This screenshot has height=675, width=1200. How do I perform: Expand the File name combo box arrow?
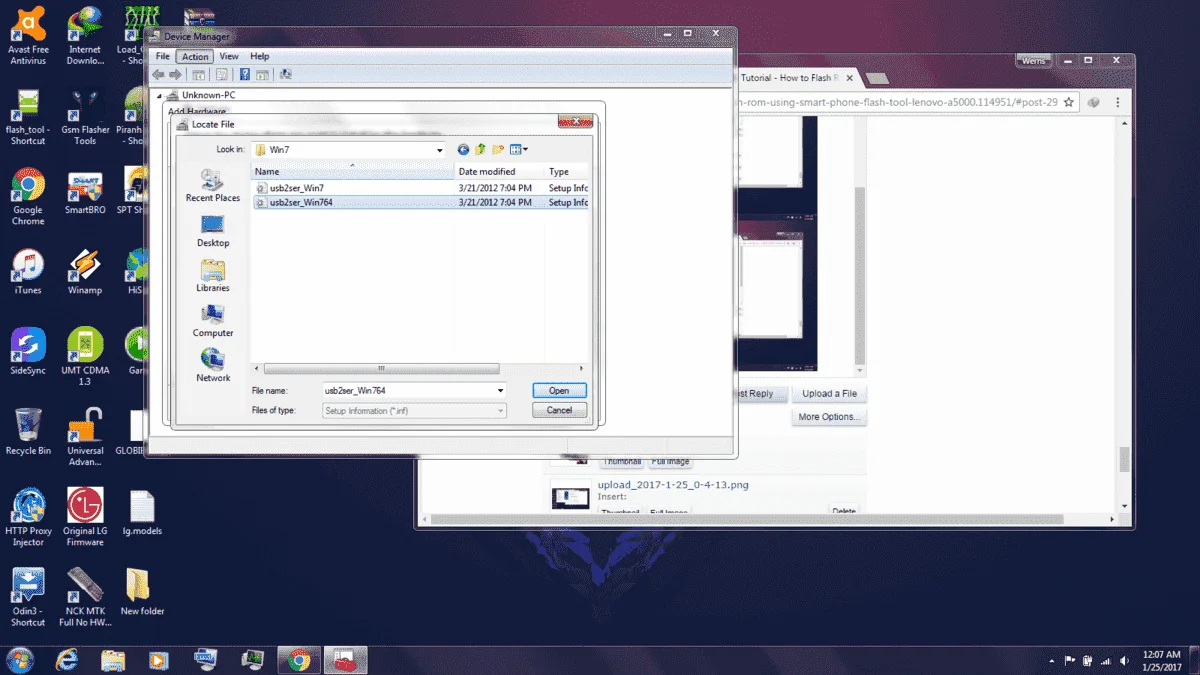[x=500, y=391]
